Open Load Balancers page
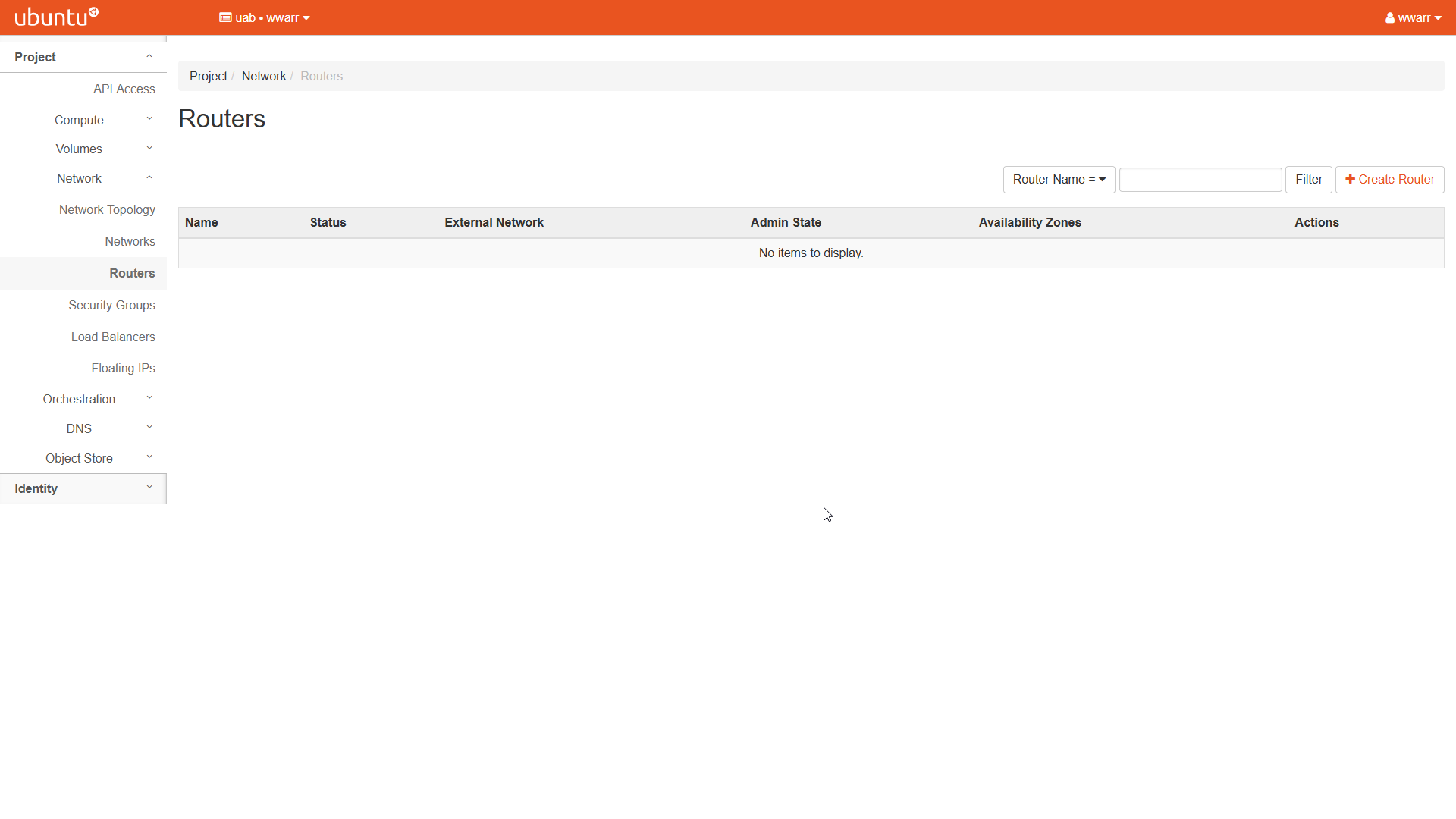Image resolution: width=1456 pixels, height=819 pixels. [113, 337]
